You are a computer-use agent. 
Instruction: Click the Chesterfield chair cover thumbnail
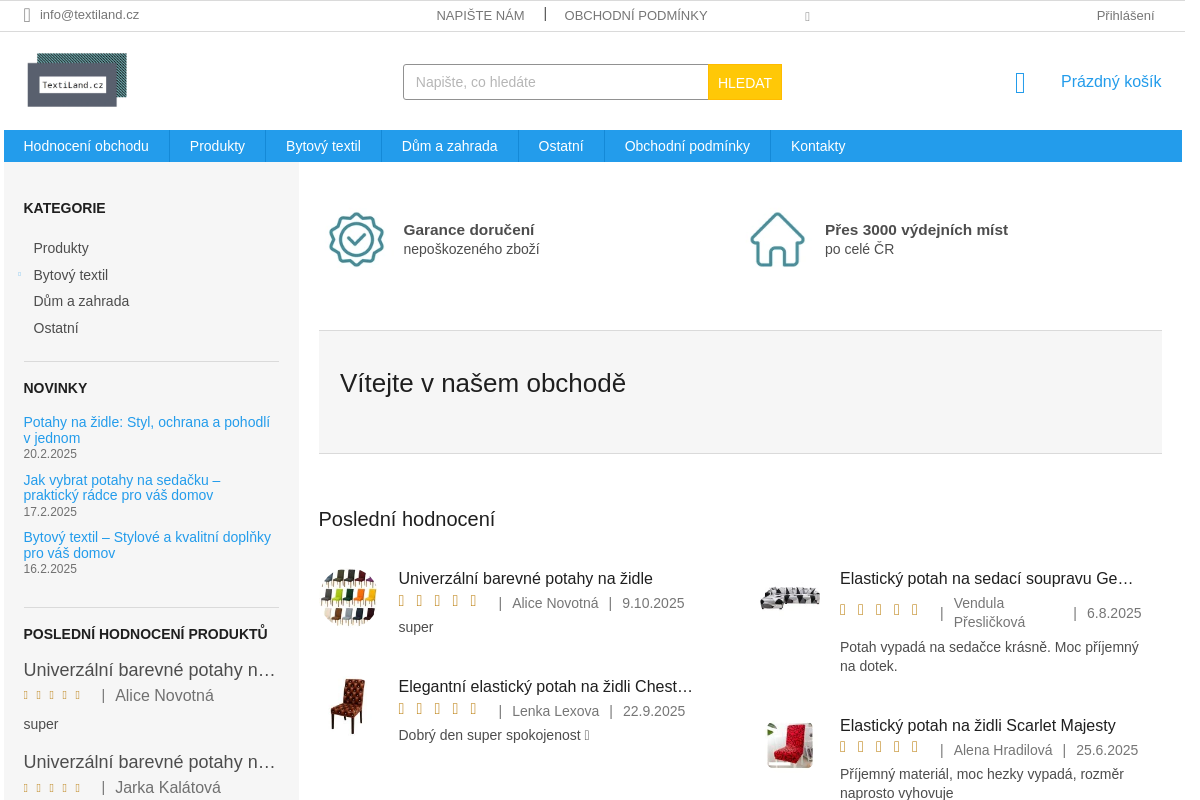coord(348,706)
